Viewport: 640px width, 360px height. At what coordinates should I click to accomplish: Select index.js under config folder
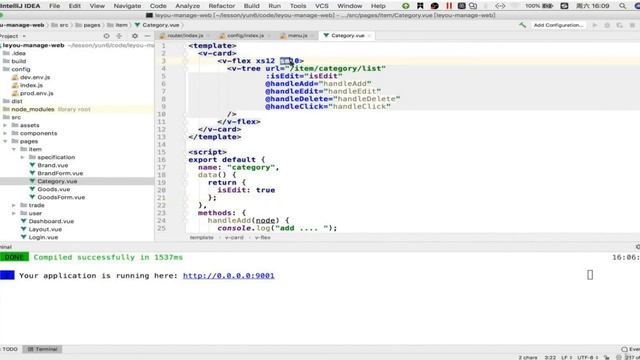coord(31,85)
